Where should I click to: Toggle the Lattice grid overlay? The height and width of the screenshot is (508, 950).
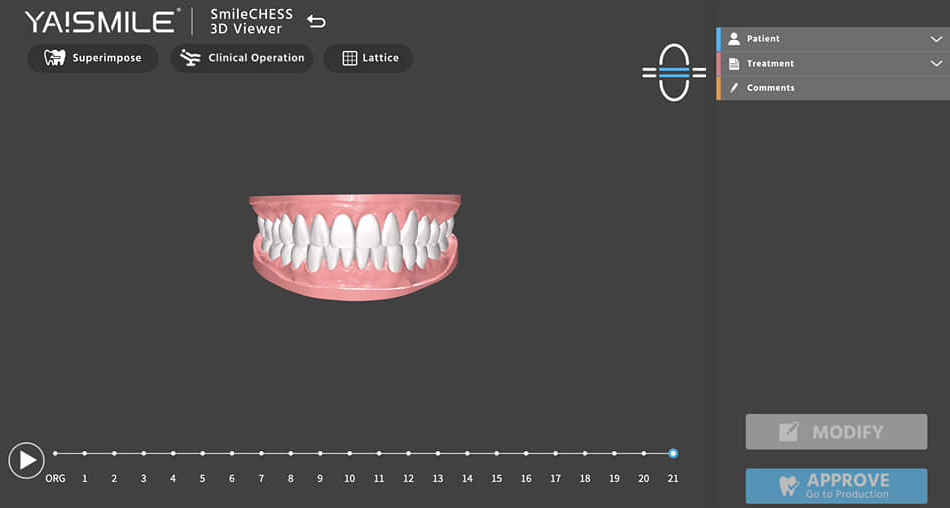click(368, 58)
